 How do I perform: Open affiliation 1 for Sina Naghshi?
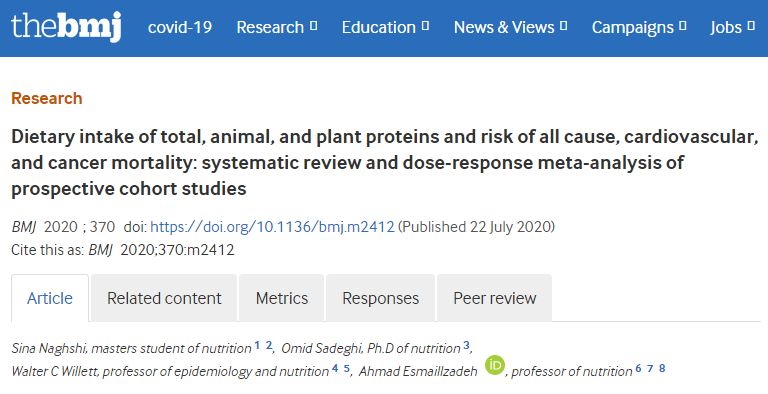[257, 345]
